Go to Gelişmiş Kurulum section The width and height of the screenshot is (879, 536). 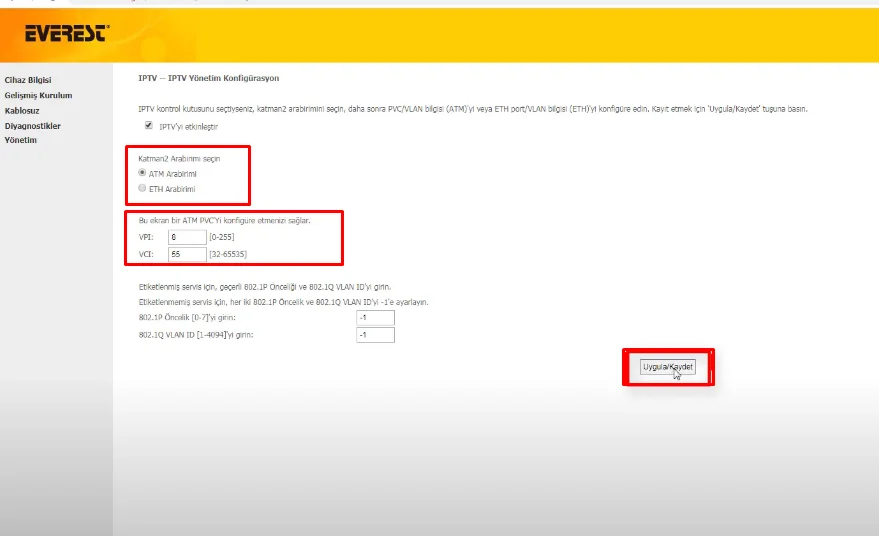pyautogui.click(x=38, y=95)
